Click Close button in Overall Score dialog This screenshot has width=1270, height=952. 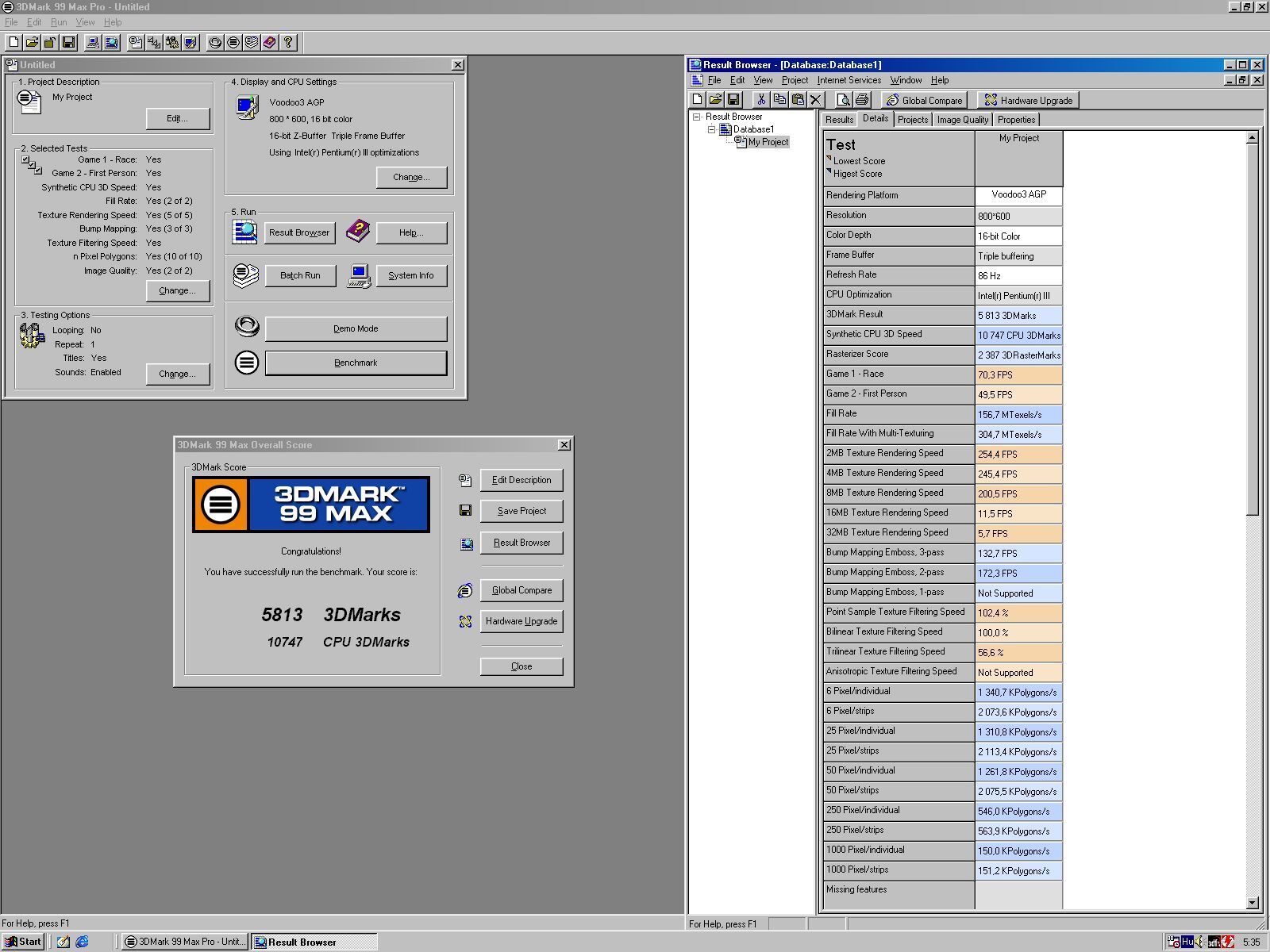pyautogui.click(x=521, y=666)
